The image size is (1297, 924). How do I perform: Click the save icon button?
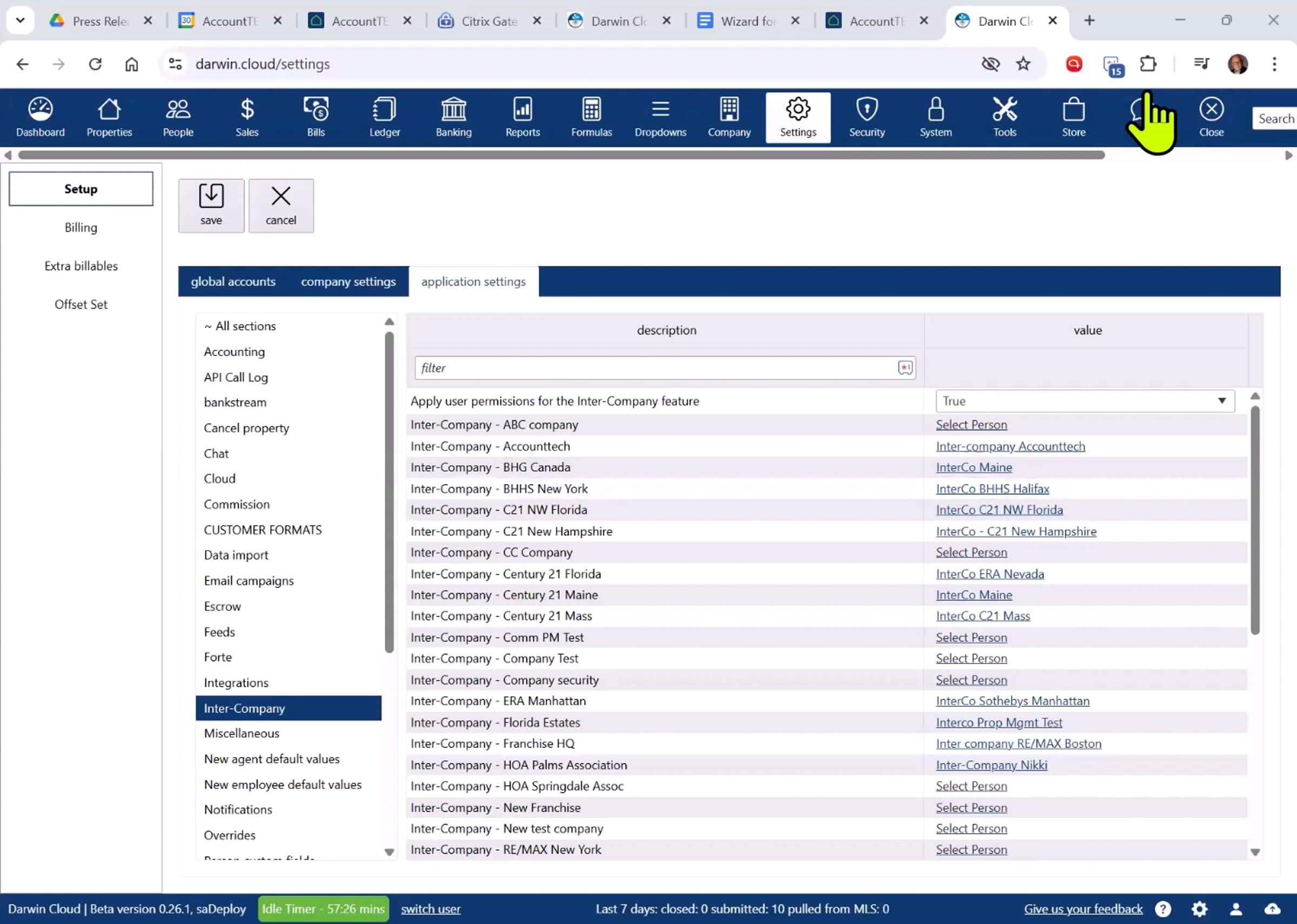coord(211,205)
